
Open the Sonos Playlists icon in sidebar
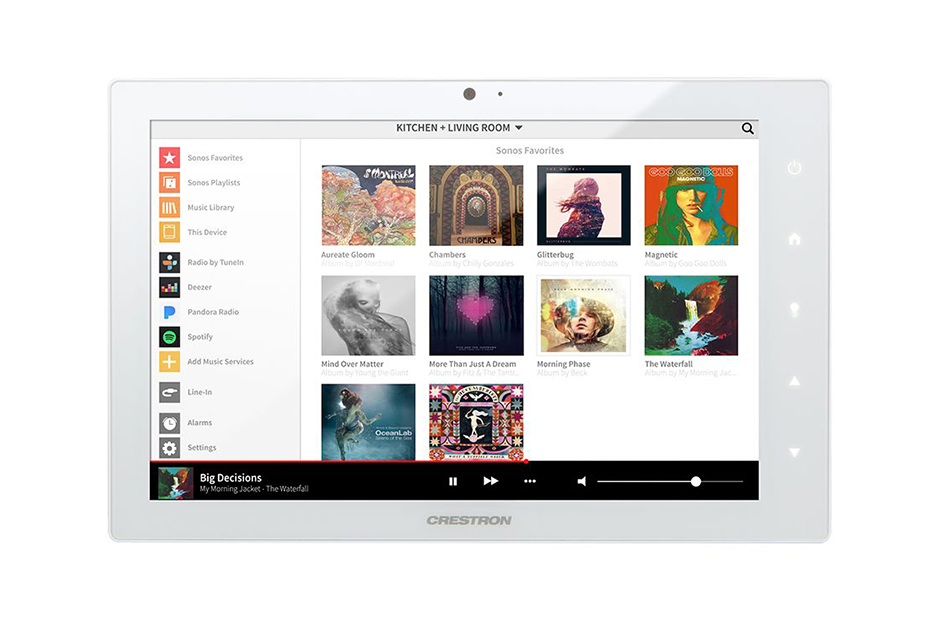170,182
